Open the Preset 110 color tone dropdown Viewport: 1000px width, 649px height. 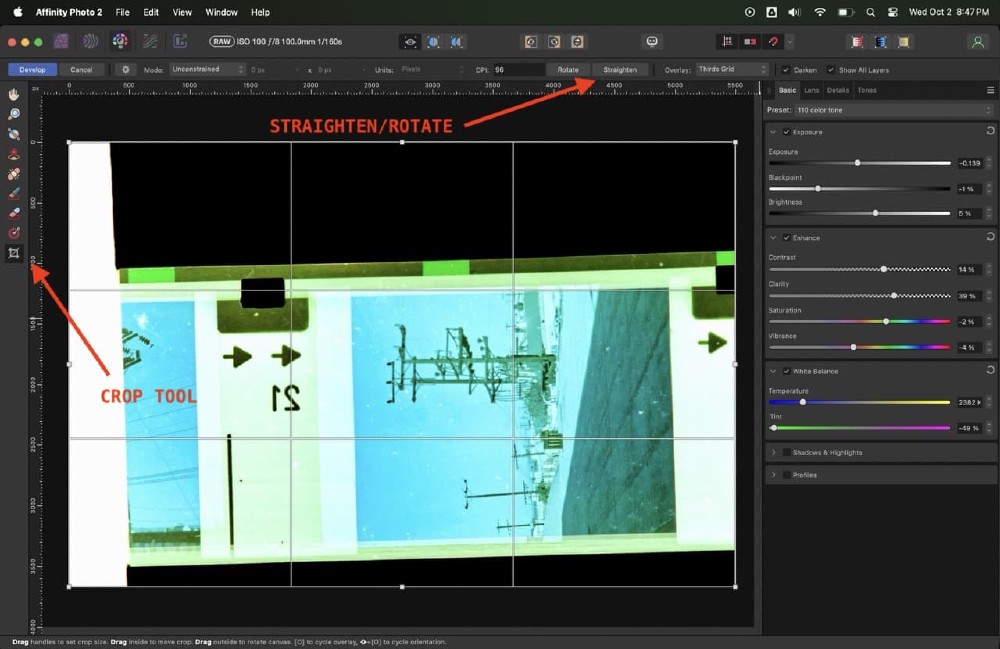[894, 110]
